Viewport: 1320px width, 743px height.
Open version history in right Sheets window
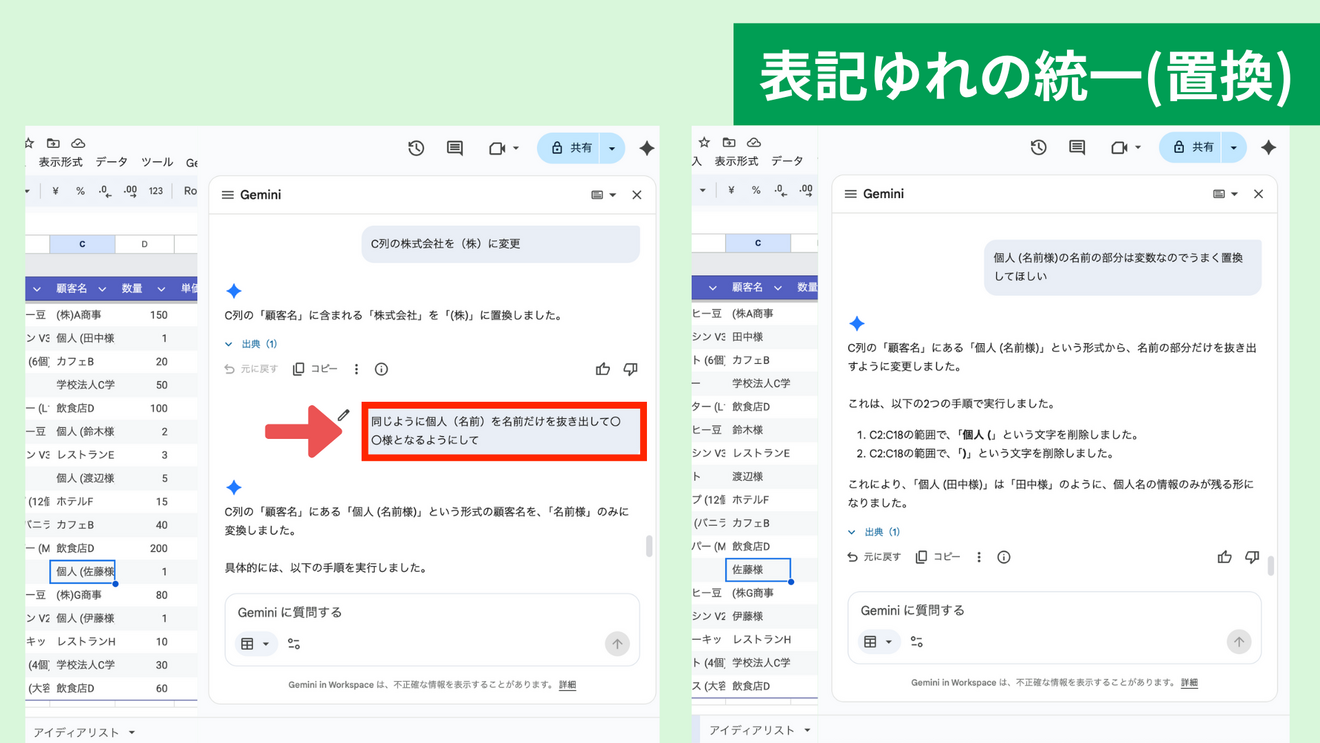[1039, 148]
